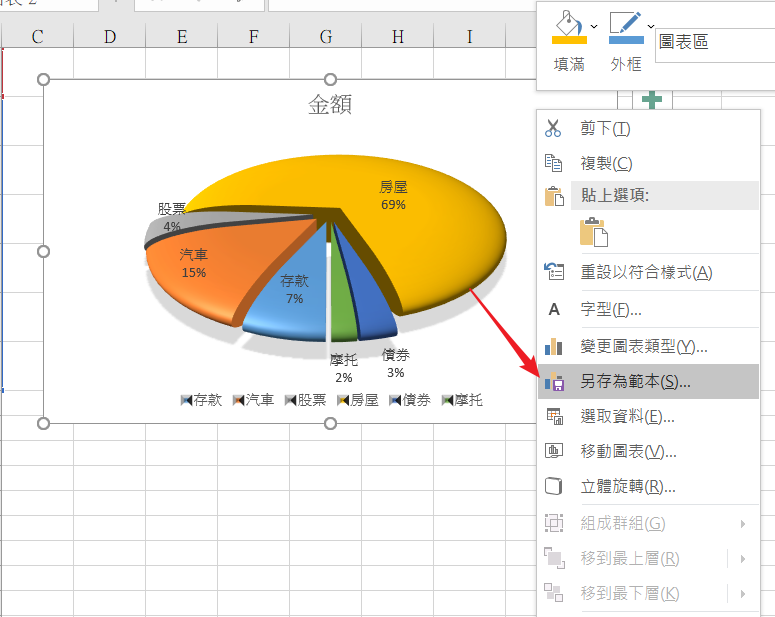Click the select data icon beside 選取資料
Viewport: 775px width, 617px height.
(x=554, y=416)
